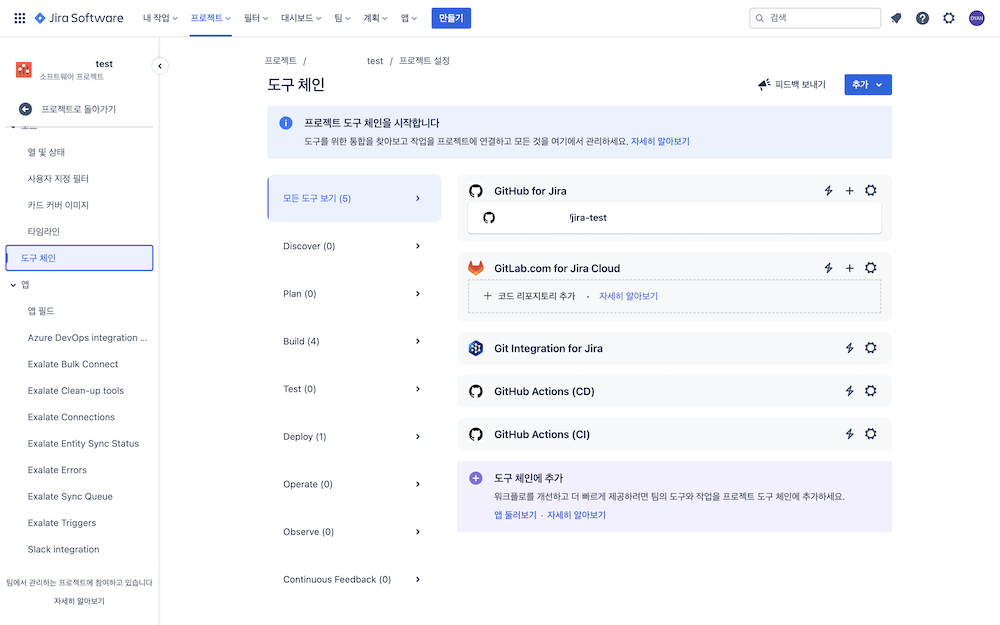
Task: Click the GitLab fox logo icon
Action: pyautogui.click(x=476, y=268)
